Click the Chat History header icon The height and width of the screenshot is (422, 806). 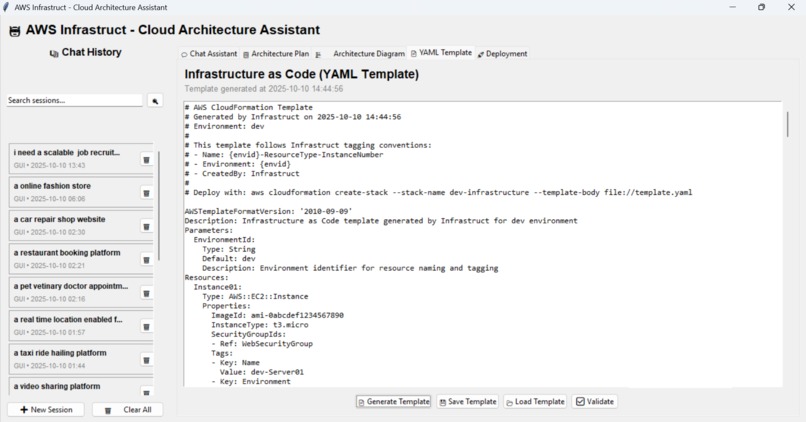(54, 53)
